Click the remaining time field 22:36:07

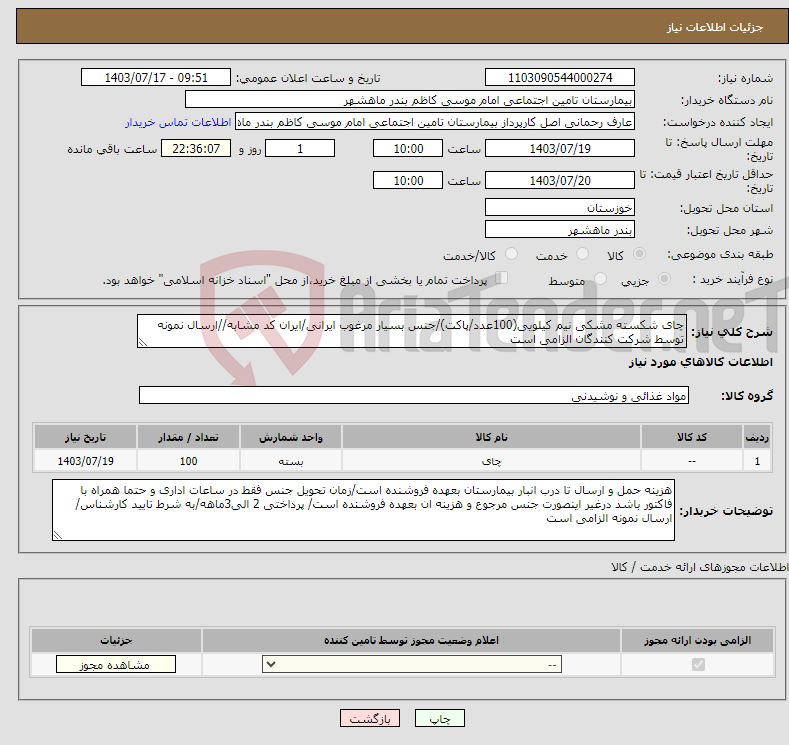(196, 148)
